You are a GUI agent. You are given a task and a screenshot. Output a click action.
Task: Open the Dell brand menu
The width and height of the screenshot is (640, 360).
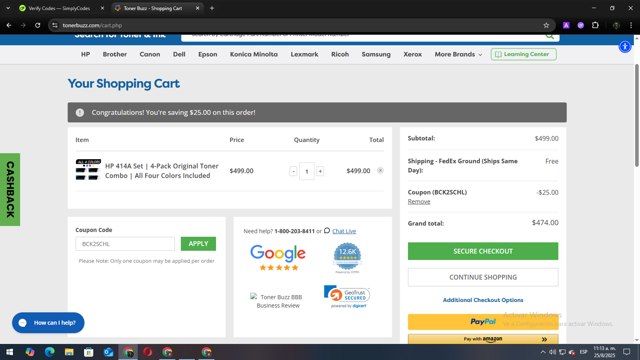pos(179,54)
